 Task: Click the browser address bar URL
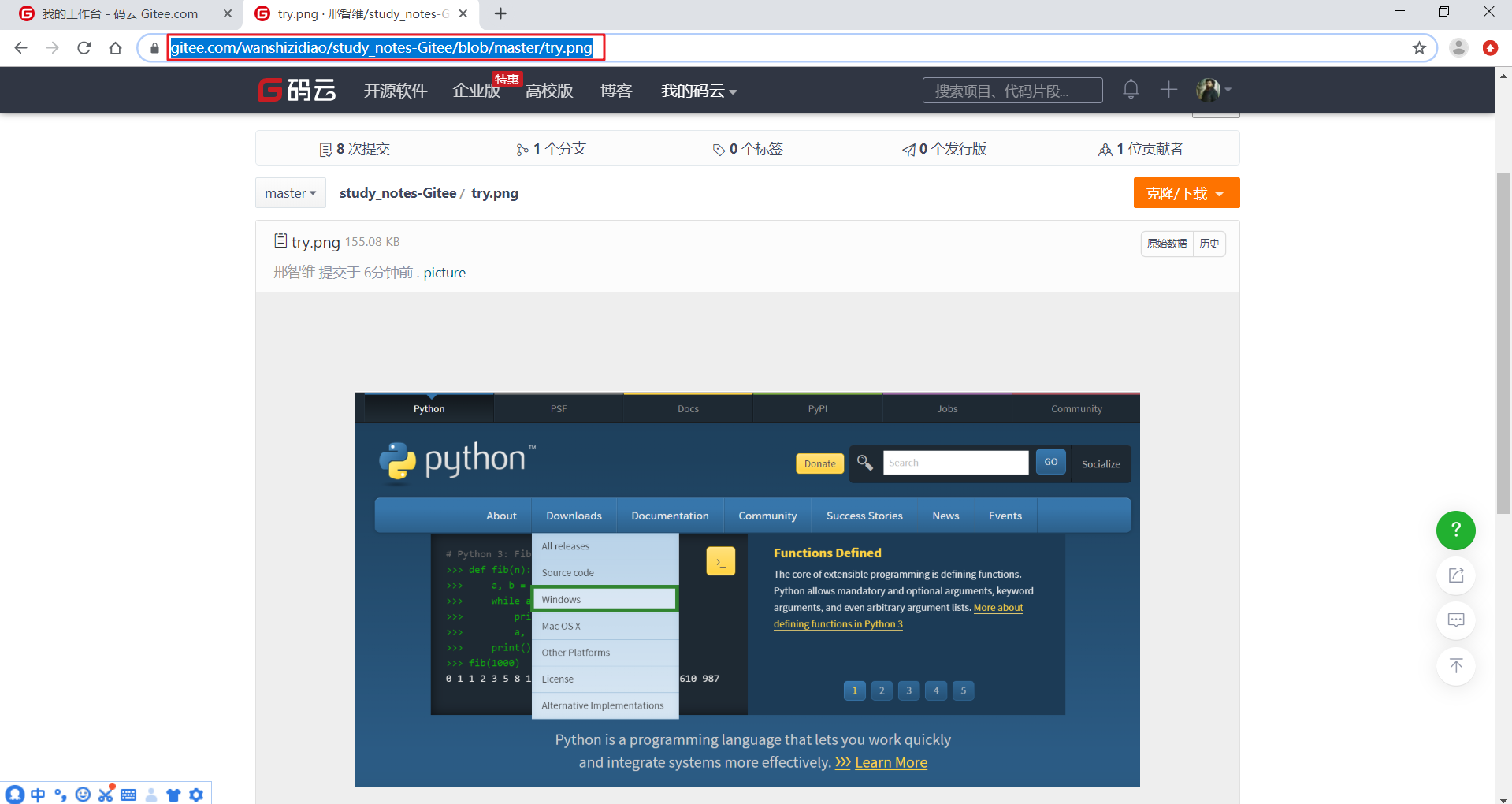pyautogui.click(x=381, y=48)
